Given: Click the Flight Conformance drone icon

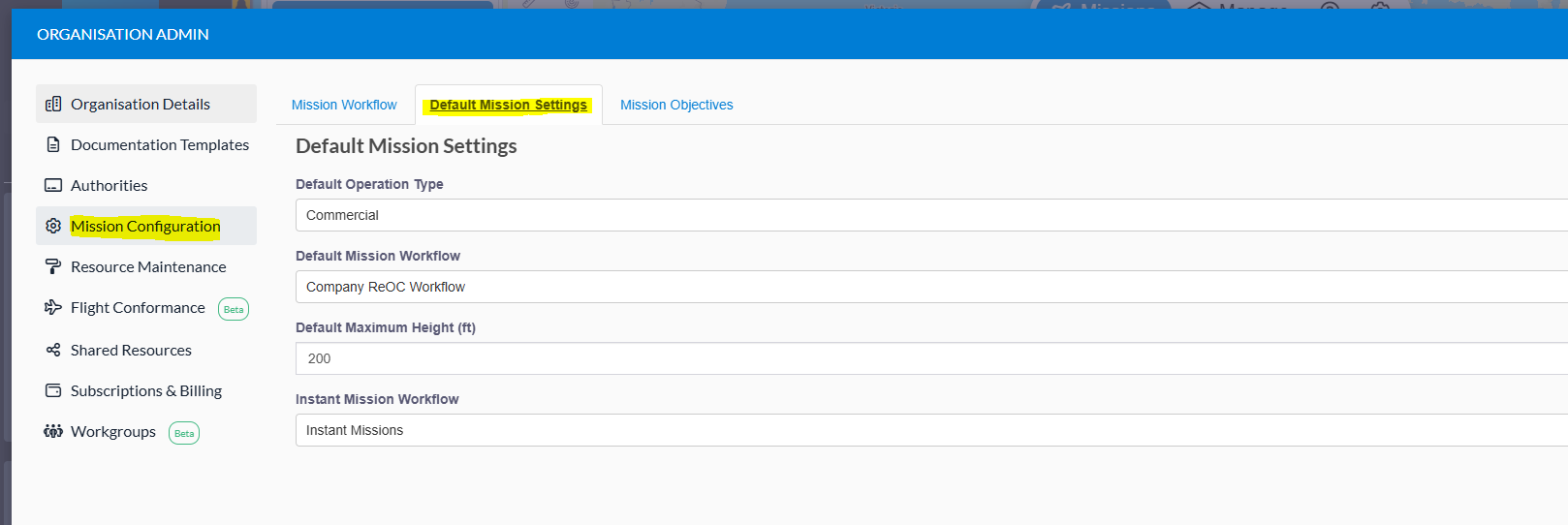Looking at the screenshot, I should click(53, 307).
